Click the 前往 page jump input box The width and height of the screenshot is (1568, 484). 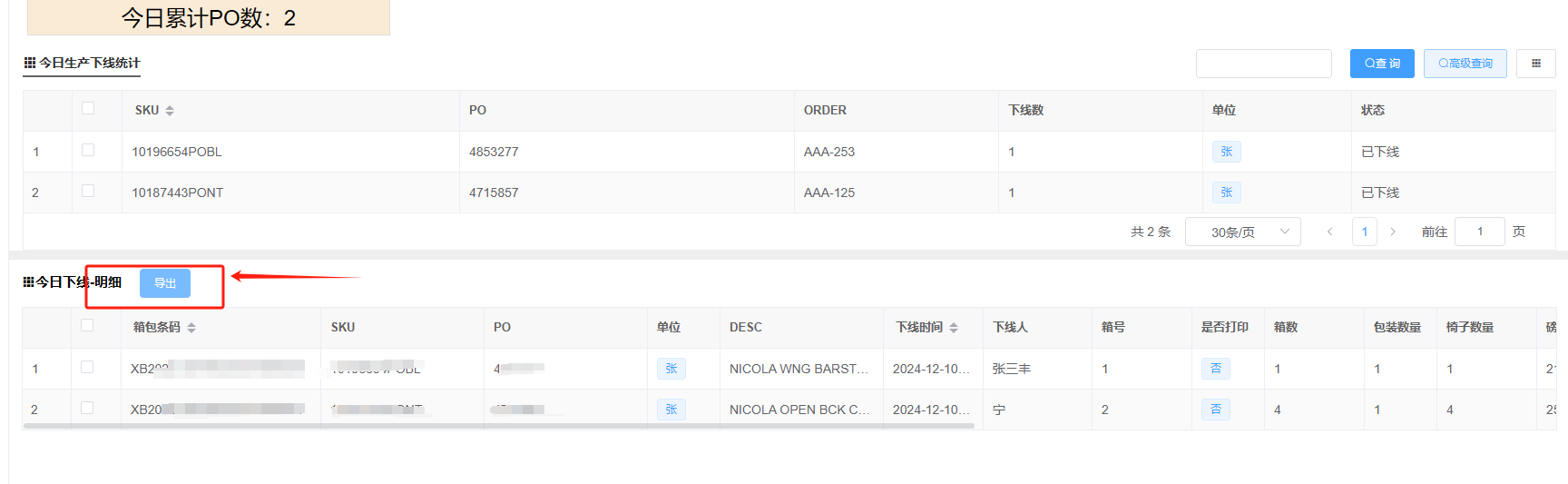pyautogui.click(x=1479, y=232)
